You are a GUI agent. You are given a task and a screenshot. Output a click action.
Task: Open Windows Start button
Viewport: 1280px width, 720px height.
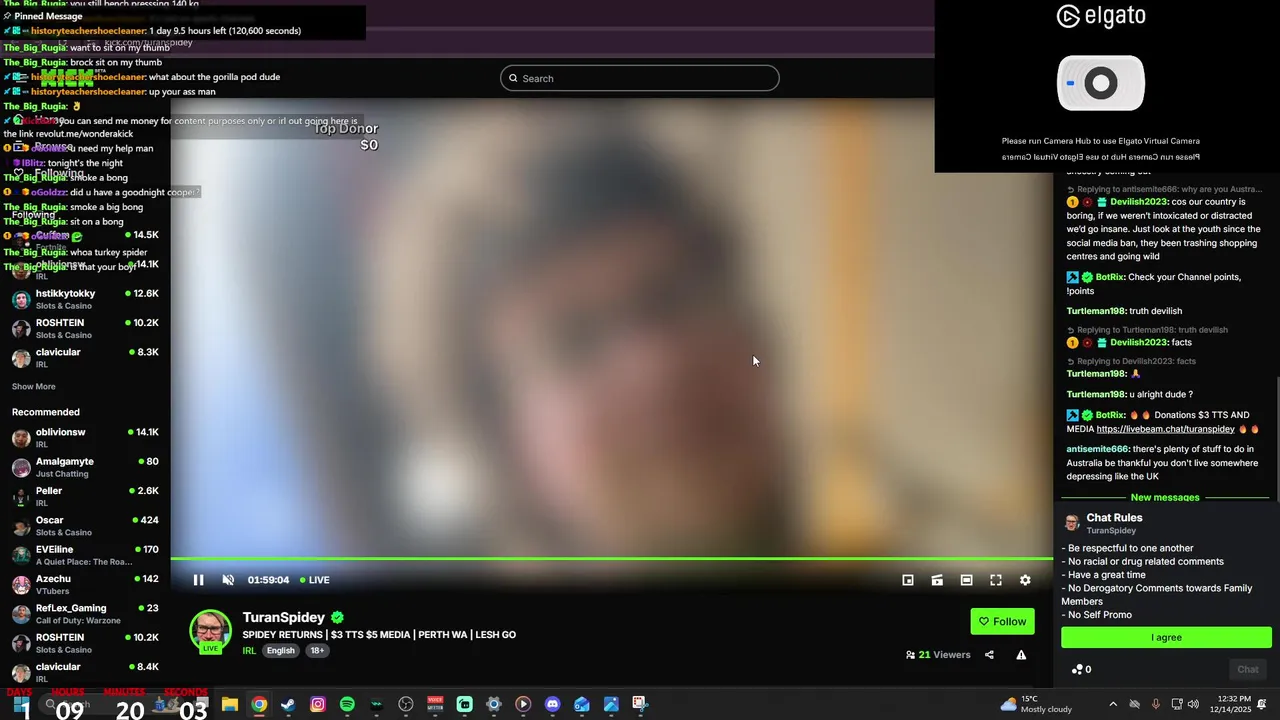point(21,704)
